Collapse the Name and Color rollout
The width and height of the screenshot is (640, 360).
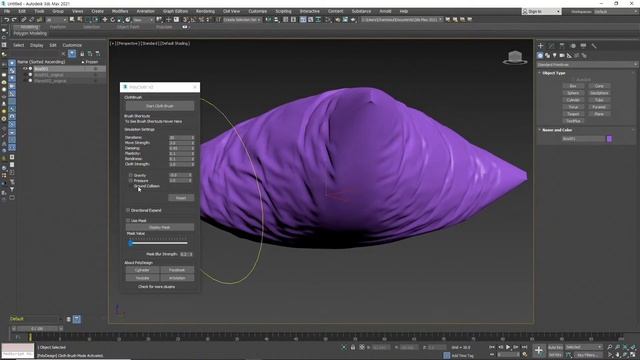[x=557, y=130]
